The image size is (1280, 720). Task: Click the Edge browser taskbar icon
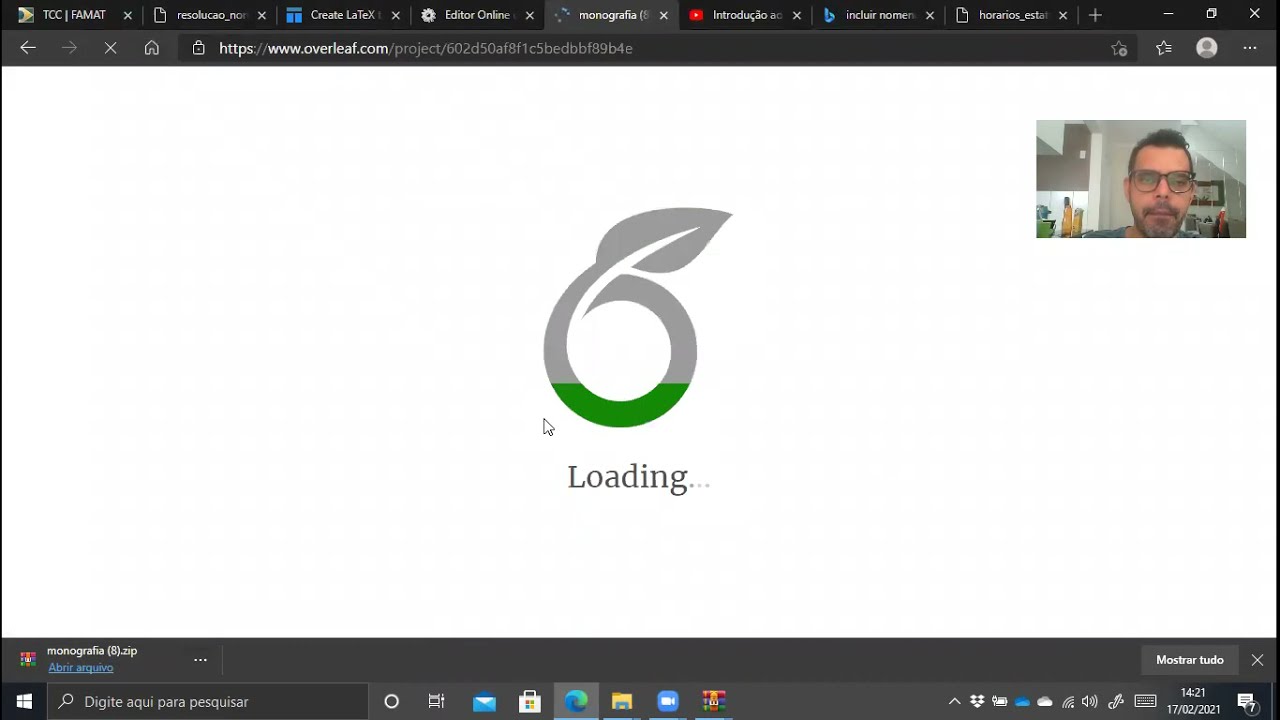pos(576,701)
